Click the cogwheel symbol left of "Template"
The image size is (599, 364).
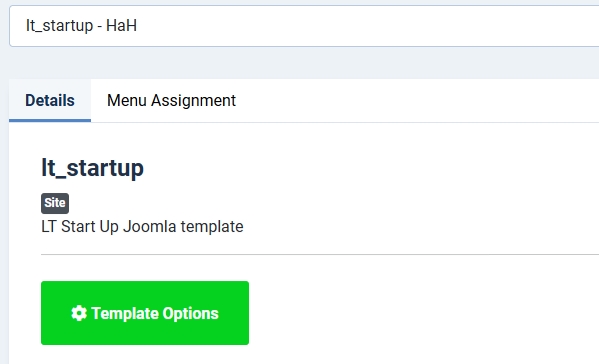coord(79,313)
